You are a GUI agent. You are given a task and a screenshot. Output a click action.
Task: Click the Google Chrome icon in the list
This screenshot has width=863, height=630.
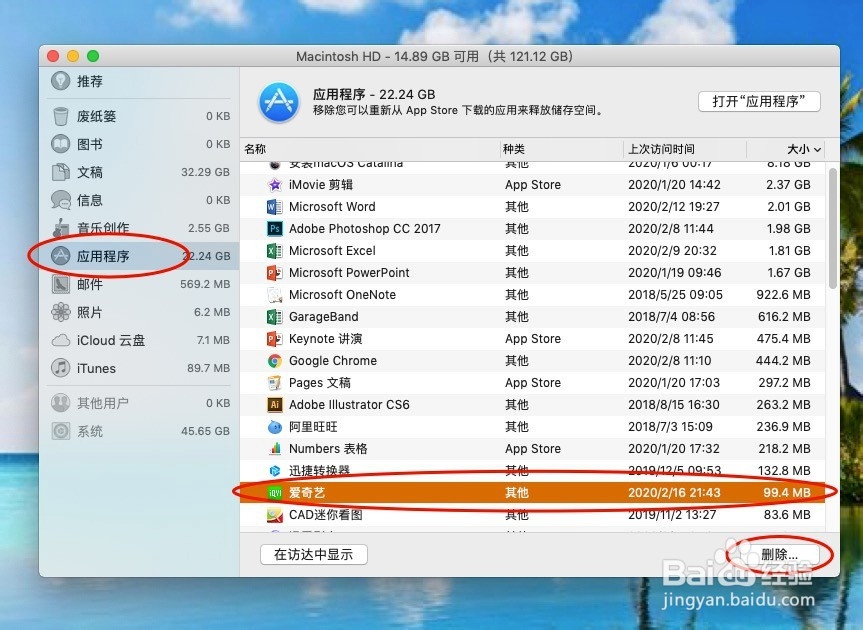pos(275,360)
